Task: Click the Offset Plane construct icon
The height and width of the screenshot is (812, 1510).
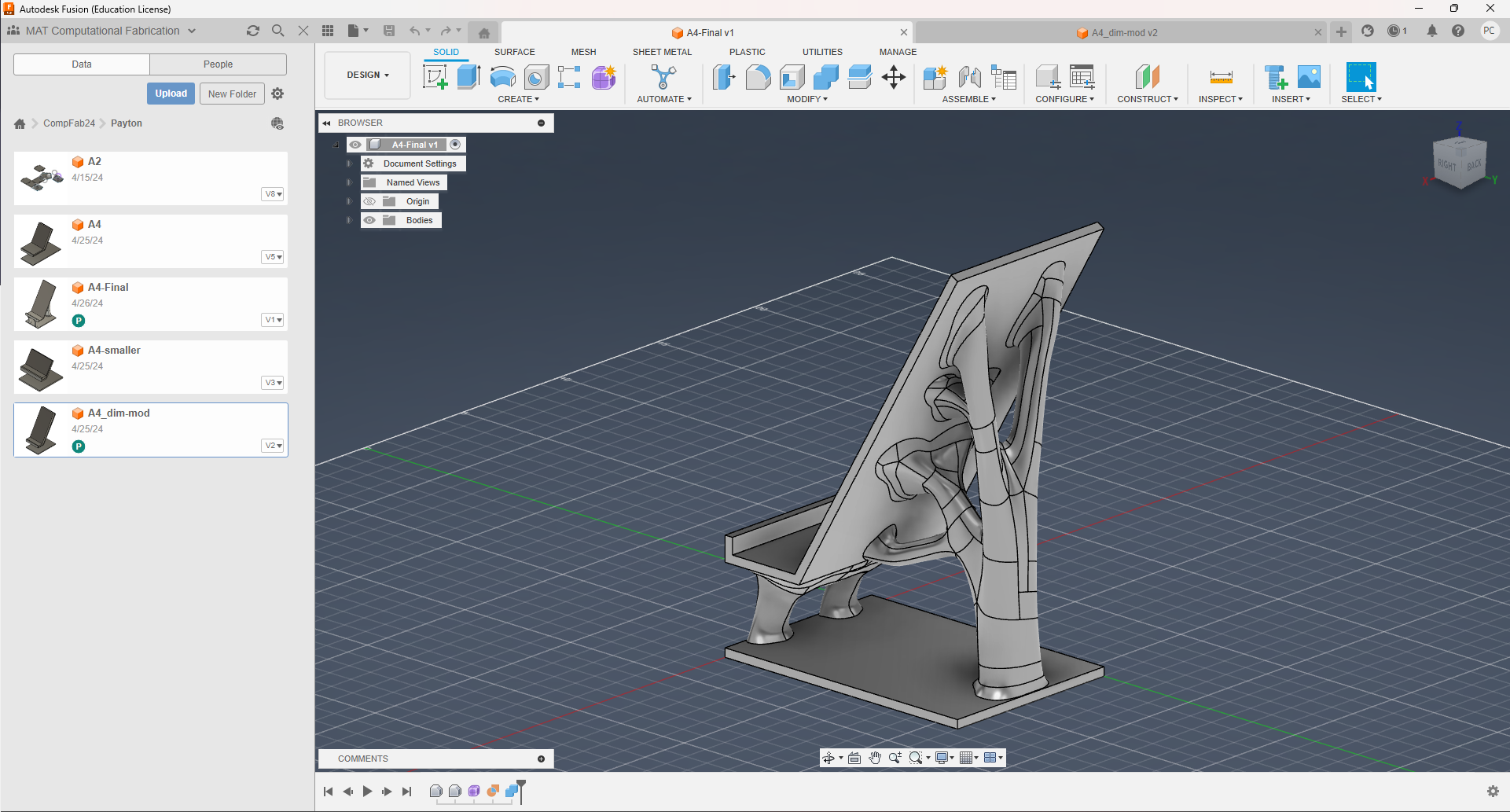Action: tap(1148, 77)
